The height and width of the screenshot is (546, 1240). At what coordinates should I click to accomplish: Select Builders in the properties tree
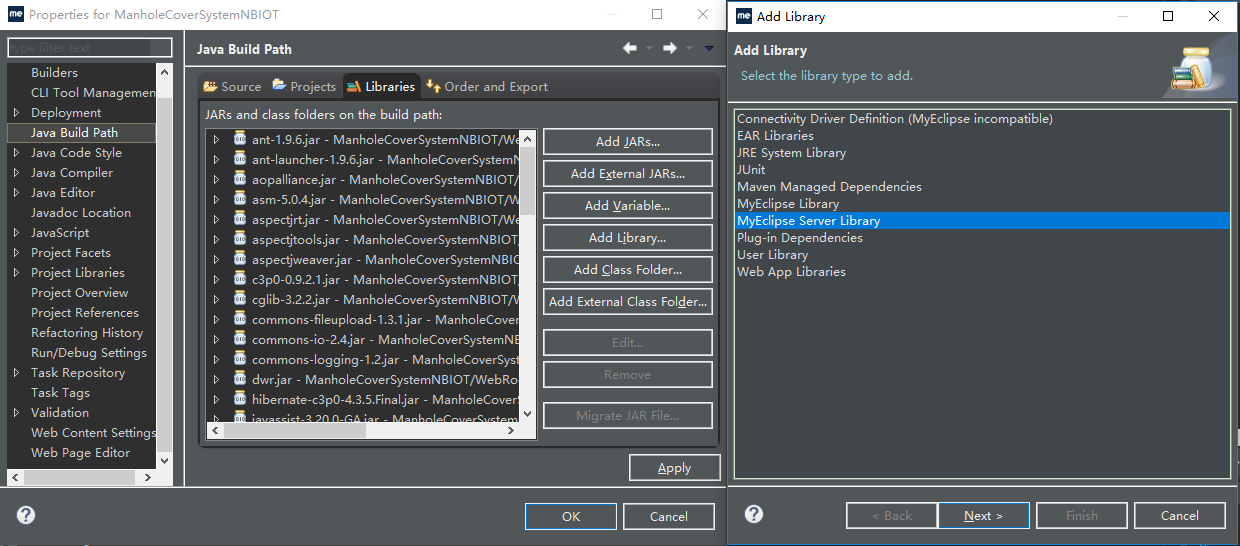pyautogui.click(x=54, y=72)
